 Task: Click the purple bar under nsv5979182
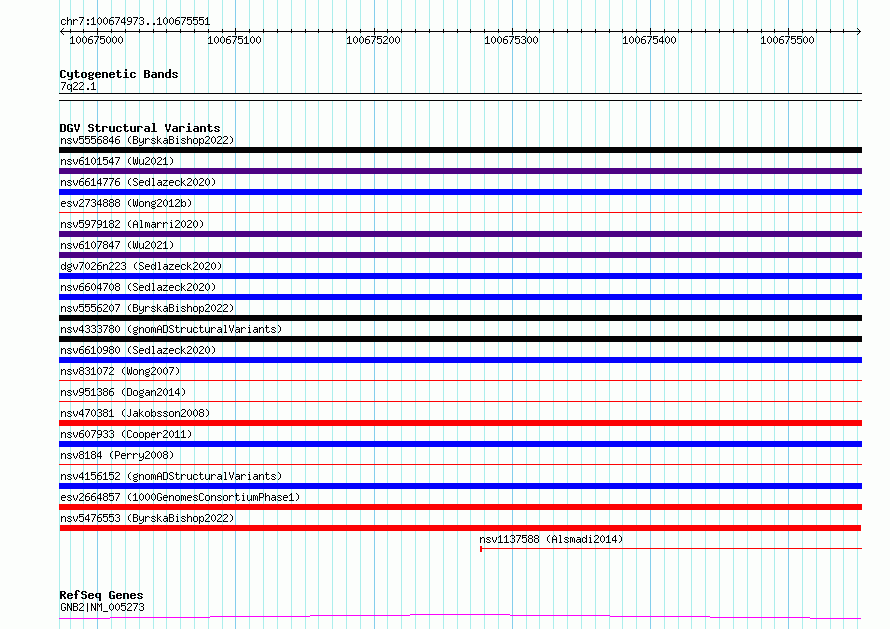click(x=460, y=234)
